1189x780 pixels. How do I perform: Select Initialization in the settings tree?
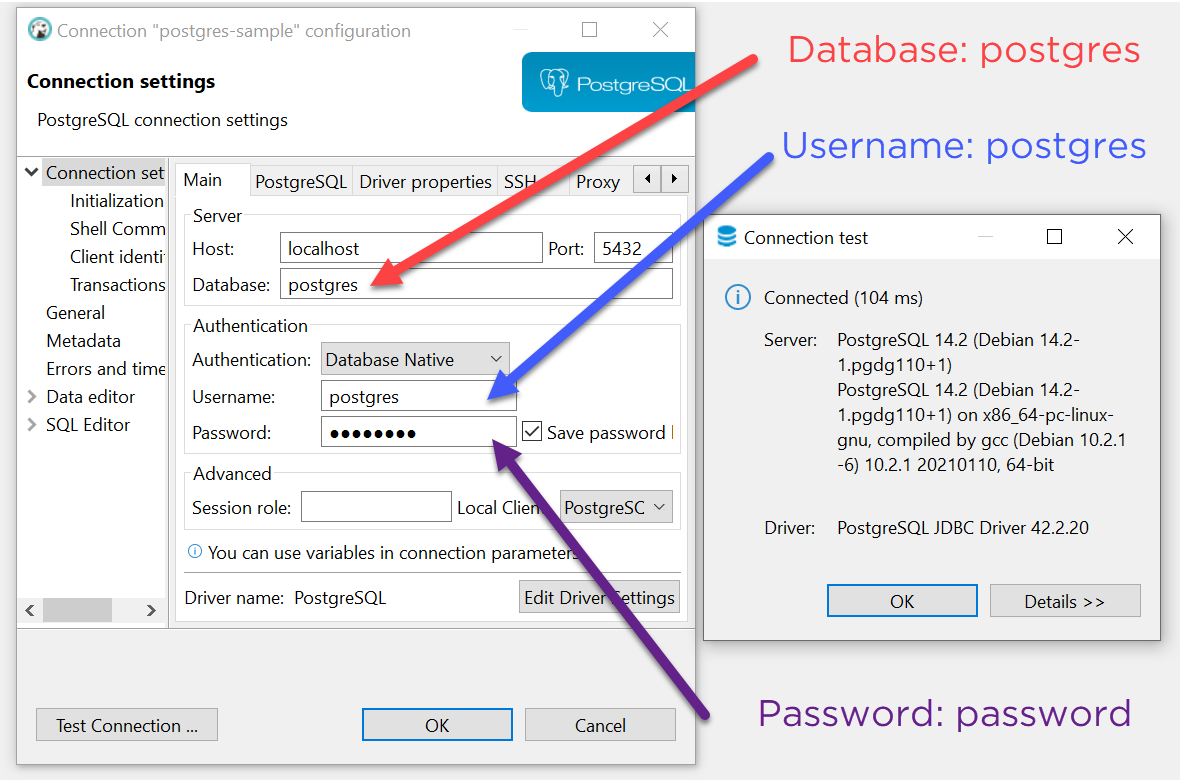click(x=117, y=201)
